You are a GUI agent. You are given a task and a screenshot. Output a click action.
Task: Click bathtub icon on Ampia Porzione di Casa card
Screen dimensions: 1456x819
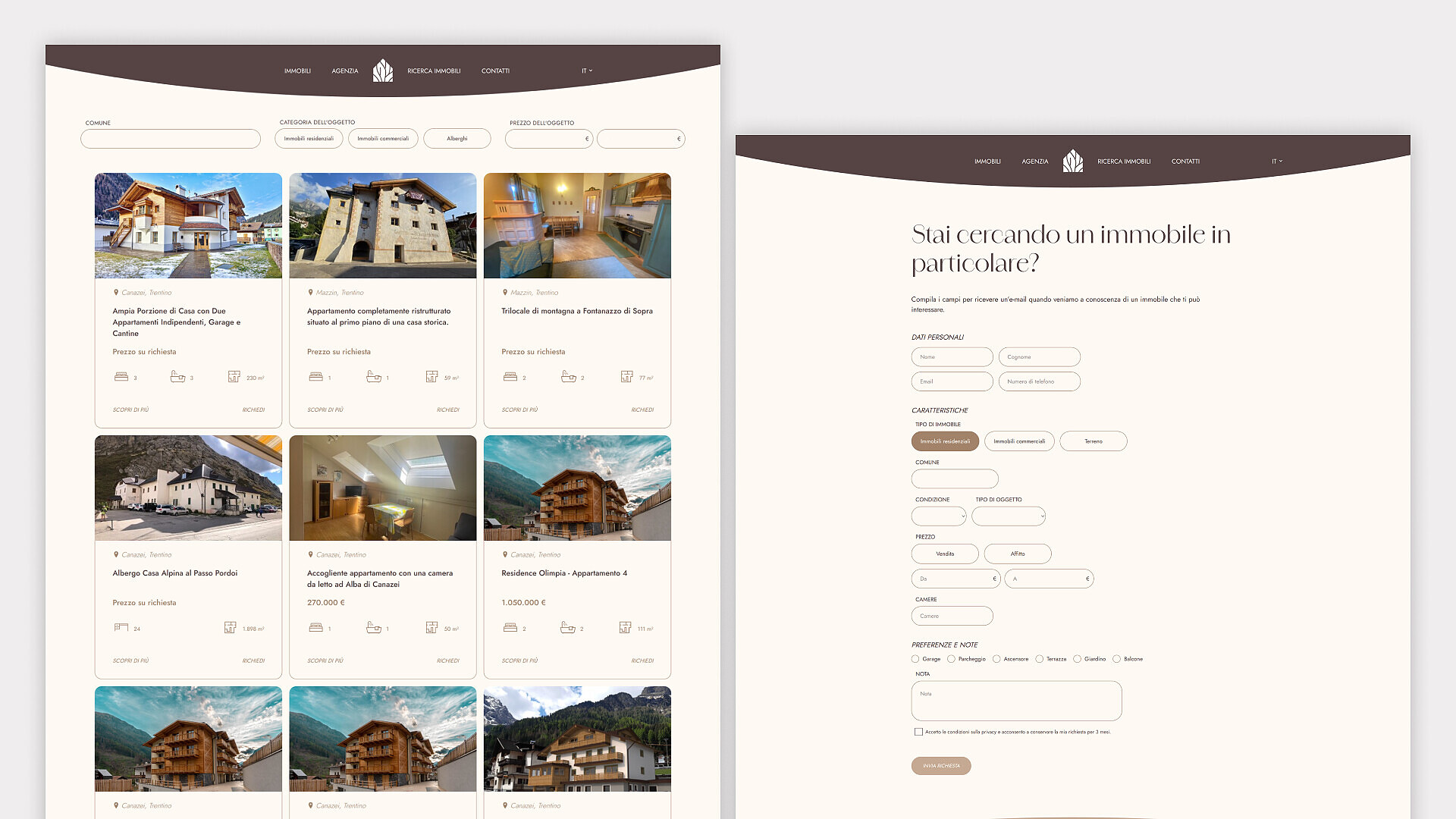pos(177,376)
